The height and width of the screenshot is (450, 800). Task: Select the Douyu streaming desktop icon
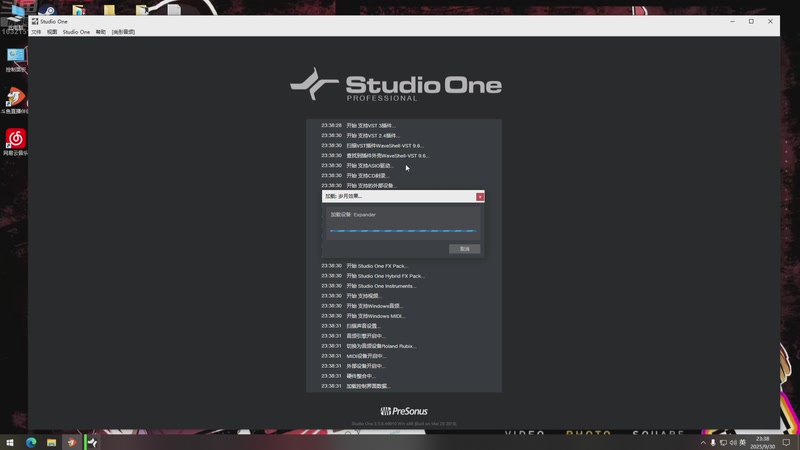(15, 101)
